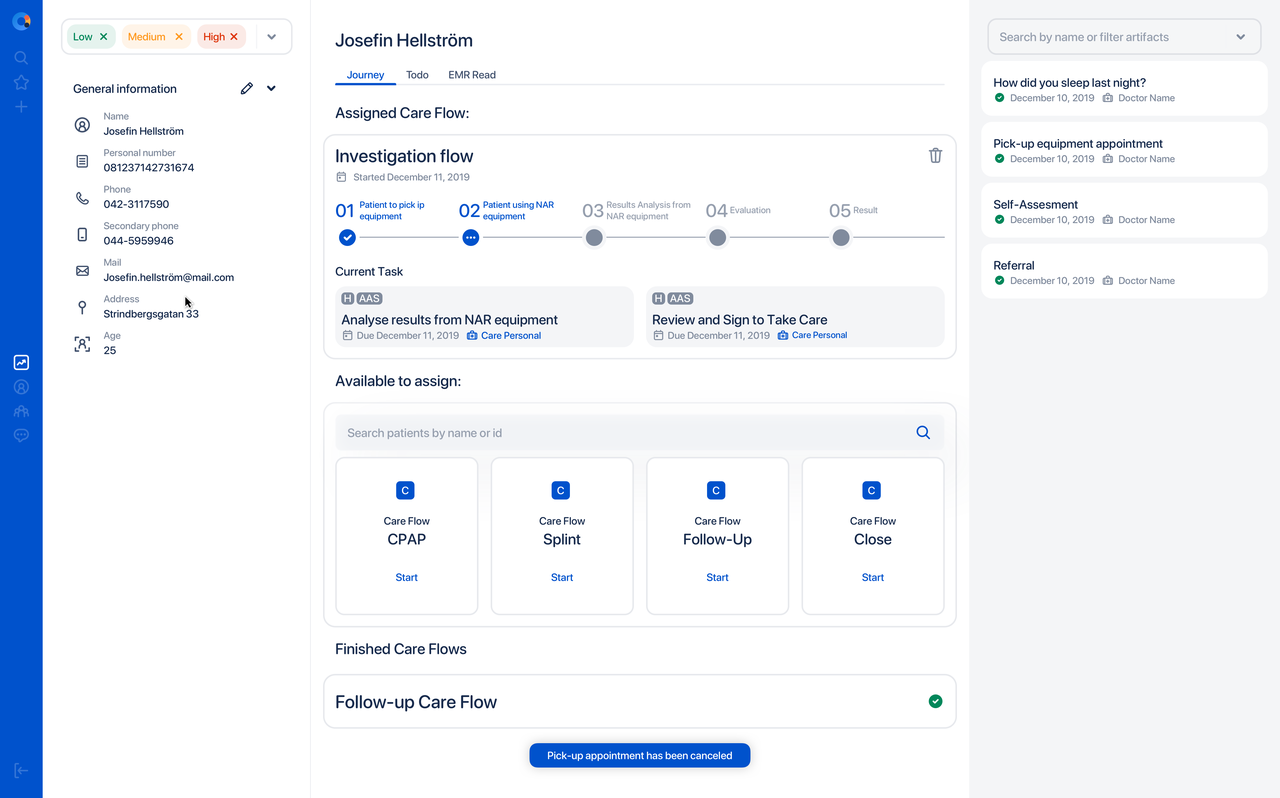Screen dimensions: 1280x798
Task: Click step 03 marker on flow progress
Action: pos(594,237)
